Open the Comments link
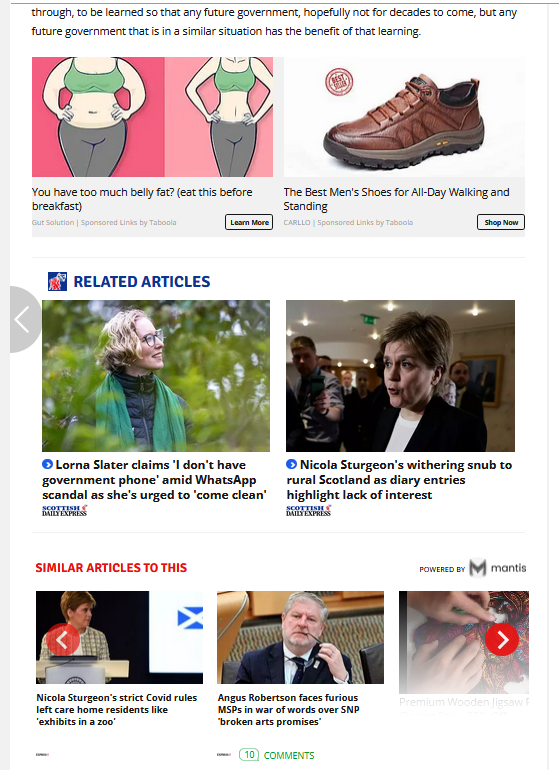The height and width of the screenshot is (770, 559). click(x=289, y=755)
